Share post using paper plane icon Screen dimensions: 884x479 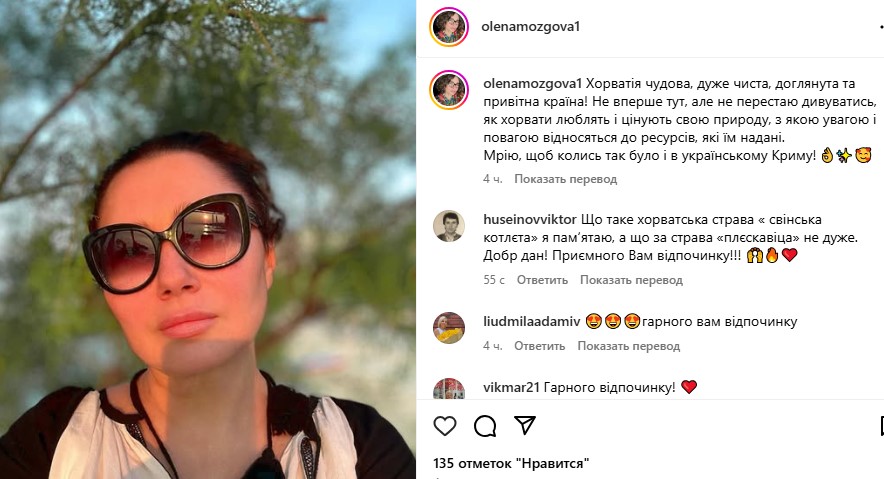(525, 425)
